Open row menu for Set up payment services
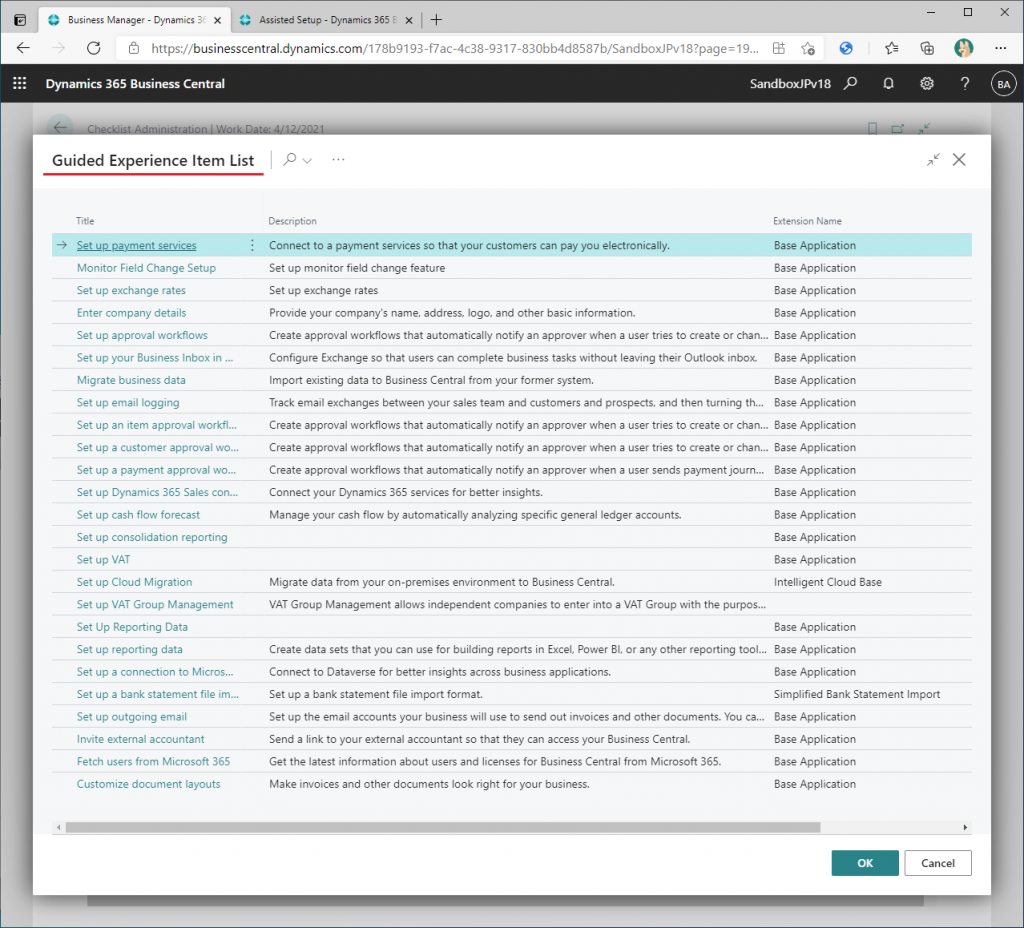 click(252, 246)
